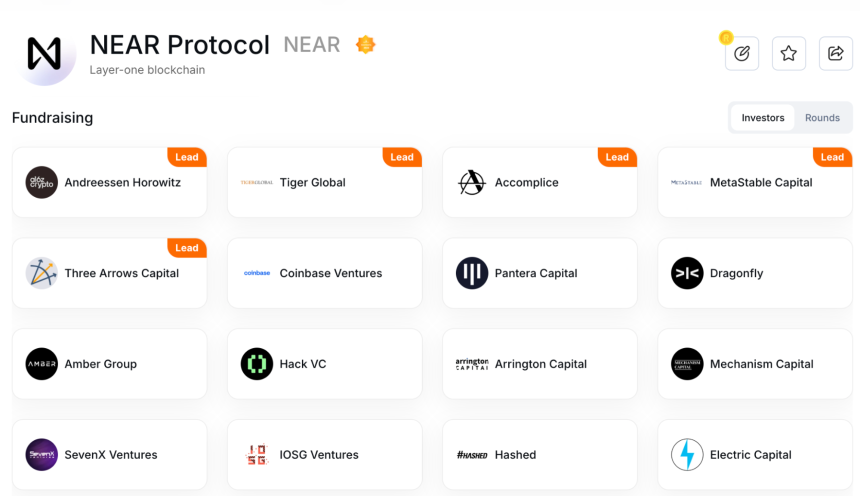Screen dimensions: 860x496
Task: Click the Lead badge on Accomplice
Action: (x=617, y=157)
